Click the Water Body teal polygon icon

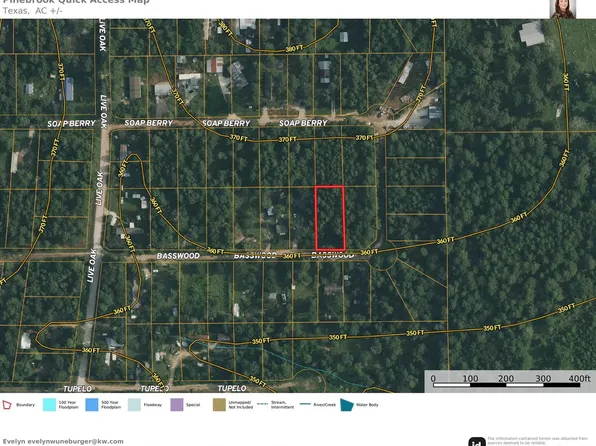(347, 405)
